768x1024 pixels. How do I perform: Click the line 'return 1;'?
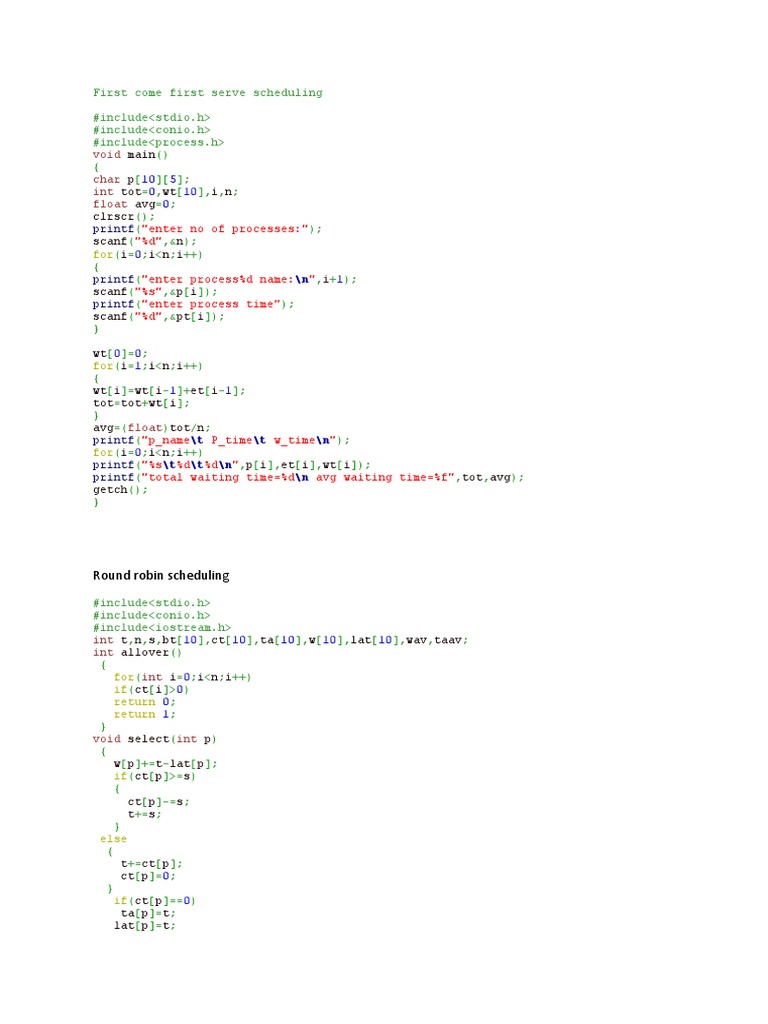tap(144, 714)
